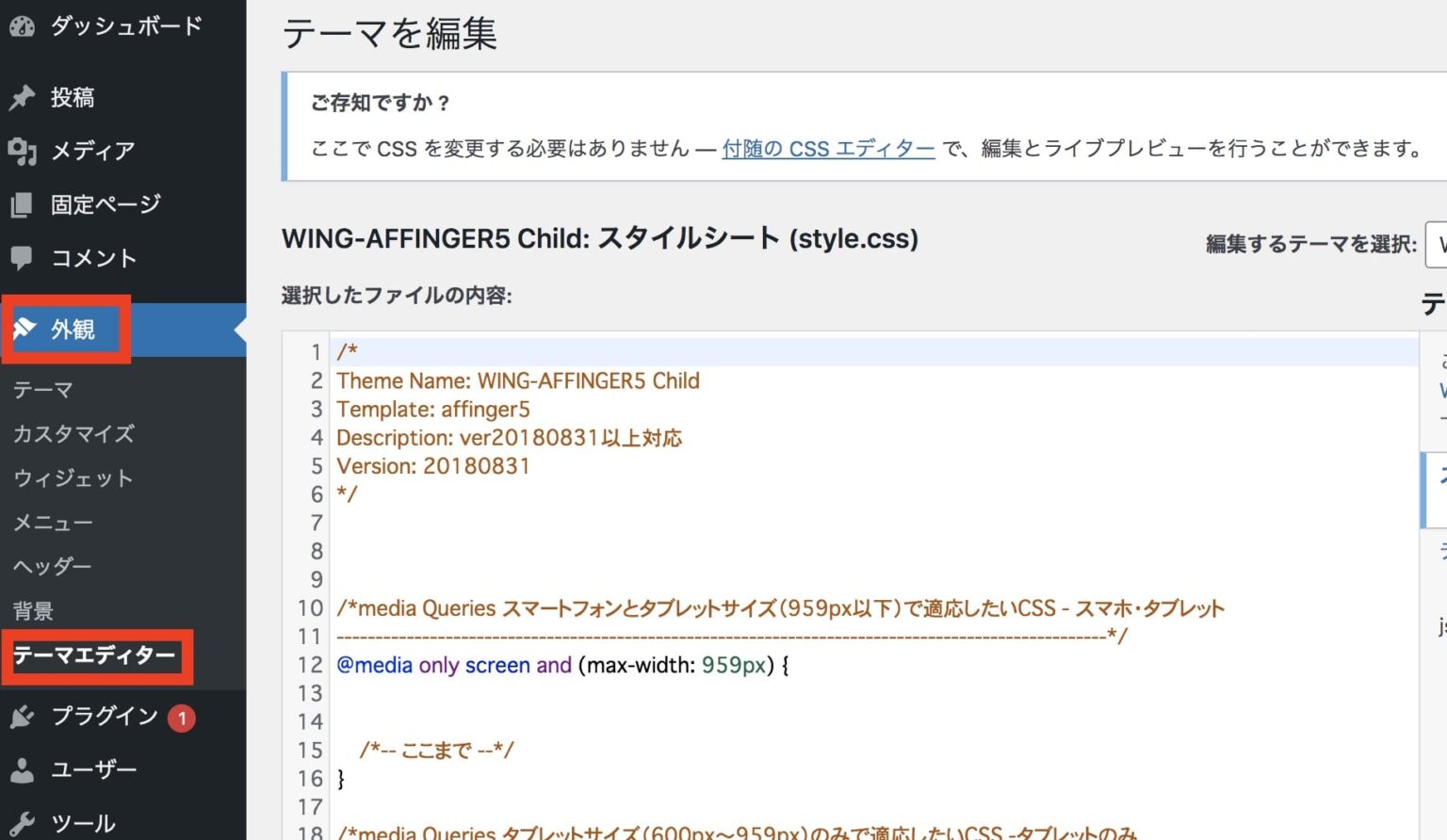Open カスタマイズ in the sidebar
This screenshot has height=840, width=1447.
click(x=72, y=433)
